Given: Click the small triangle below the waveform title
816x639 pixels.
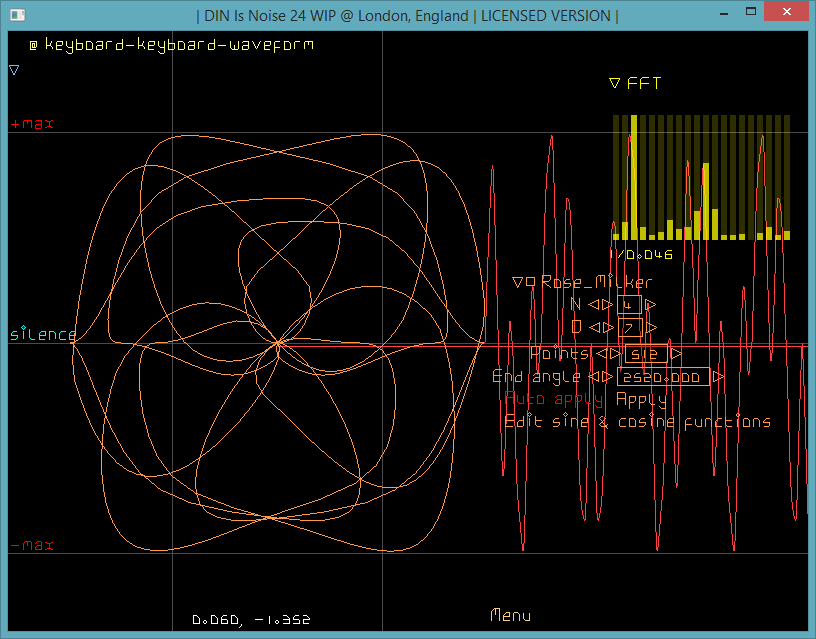Looking at the screenshot, I should [14, 70].
